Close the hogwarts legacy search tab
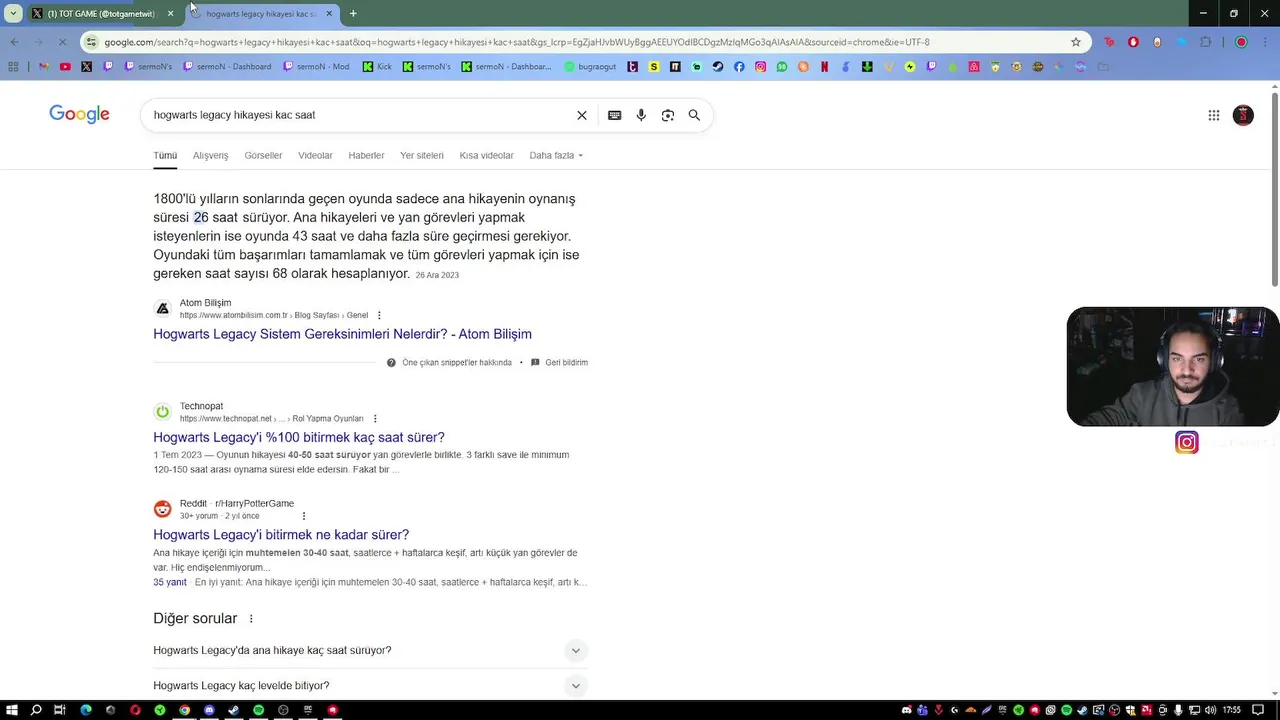The image size is (1280, 720). (329, 14)
